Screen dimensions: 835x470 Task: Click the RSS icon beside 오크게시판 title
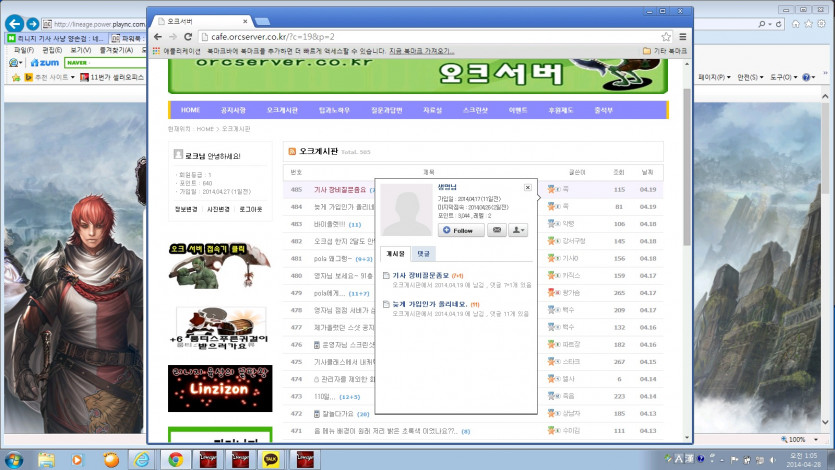tap(292, 151)
